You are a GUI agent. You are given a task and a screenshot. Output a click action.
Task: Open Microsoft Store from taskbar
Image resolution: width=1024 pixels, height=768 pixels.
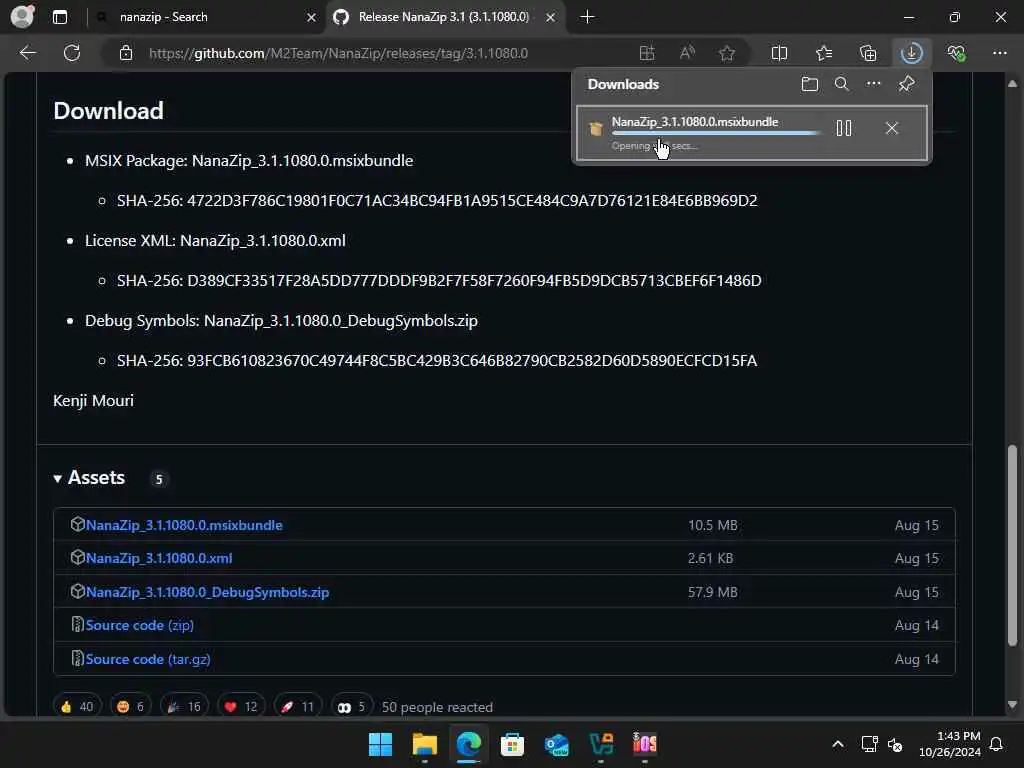point(512,744)
